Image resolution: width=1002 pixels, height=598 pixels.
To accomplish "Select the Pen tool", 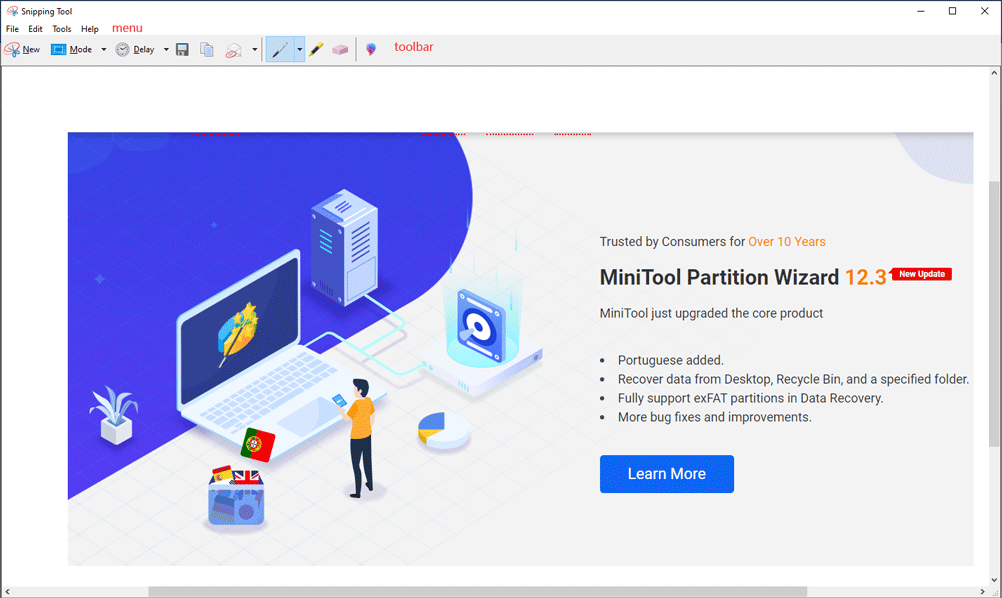I will [280, 50].
